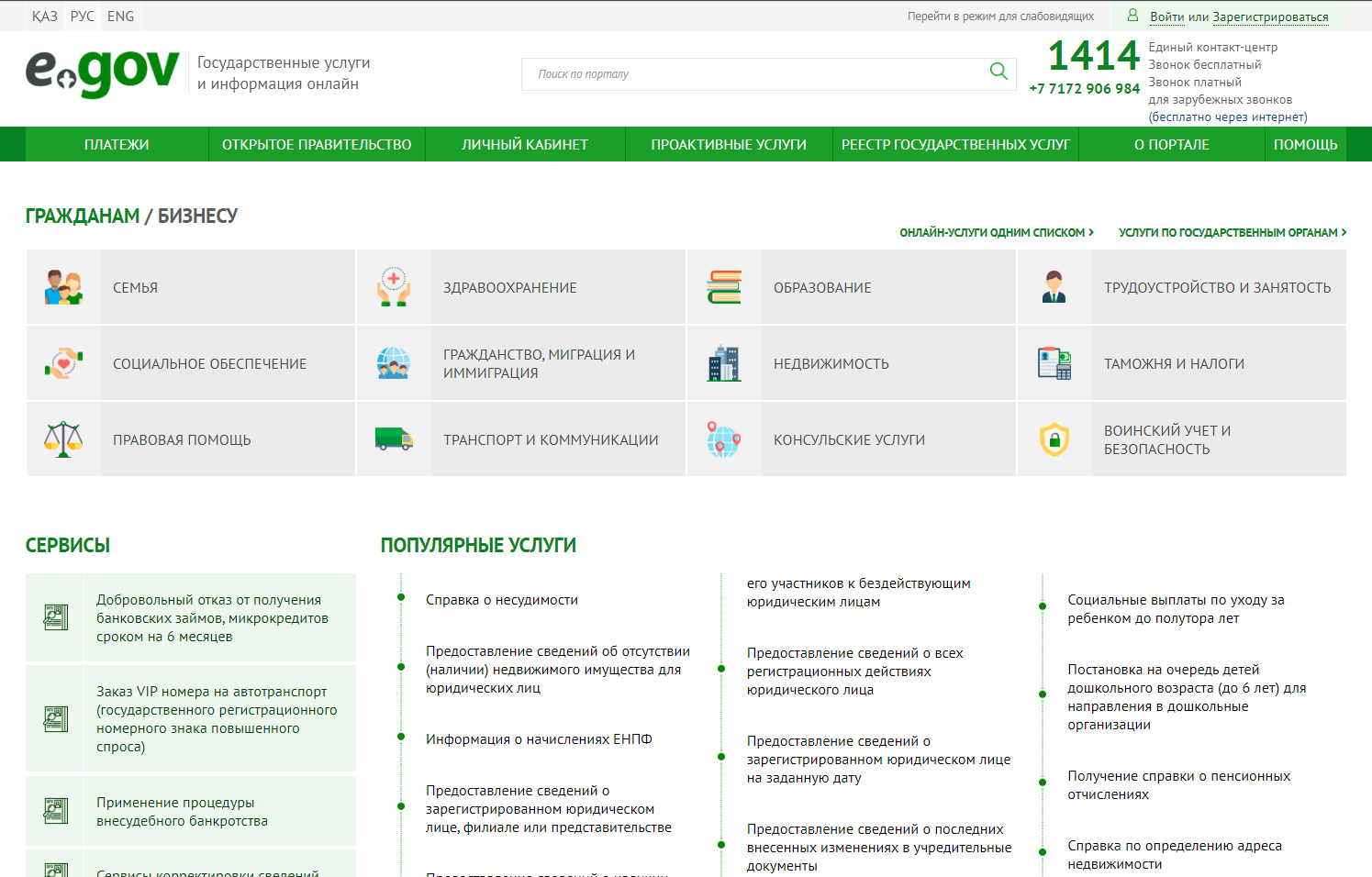Click the healthcare hands icon
1372x877 pixels.
[x=394, y=287]
